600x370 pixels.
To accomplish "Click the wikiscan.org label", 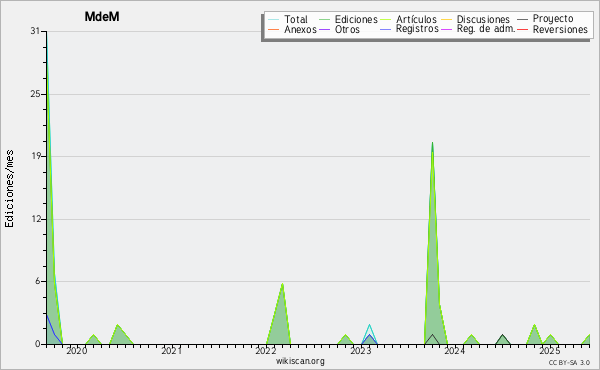I will click(300, 361).
